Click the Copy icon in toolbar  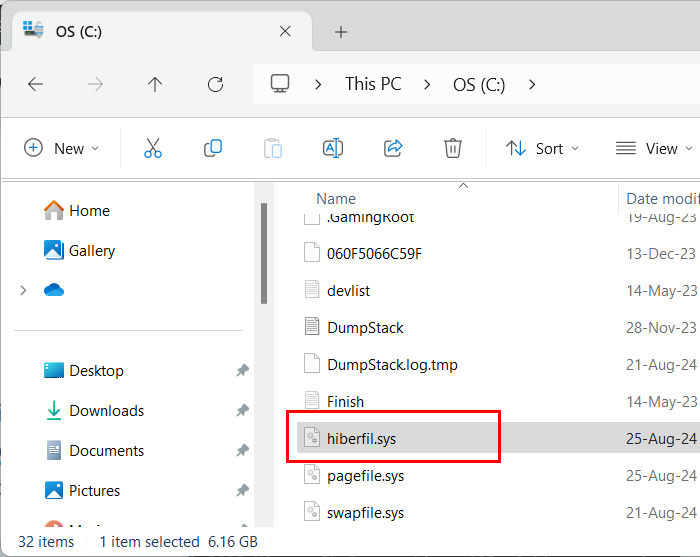click(x=213, y=148)
